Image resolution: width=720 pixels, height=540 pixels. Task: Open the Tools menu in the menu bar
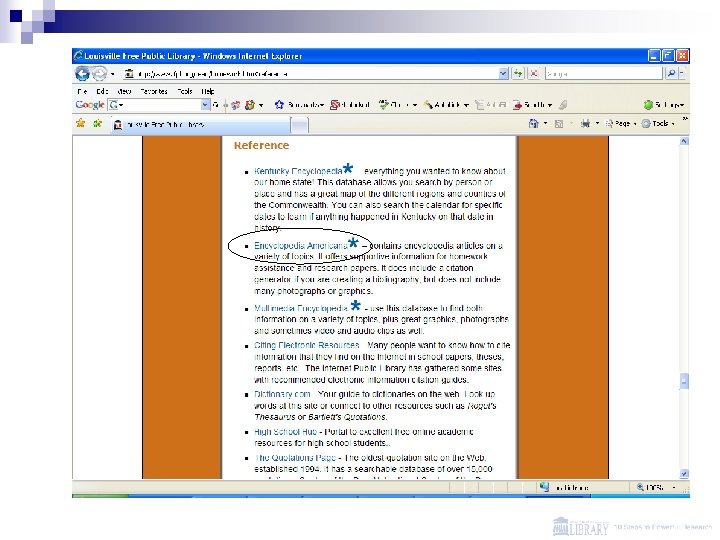pyautogui.click(x=185, y=91)
